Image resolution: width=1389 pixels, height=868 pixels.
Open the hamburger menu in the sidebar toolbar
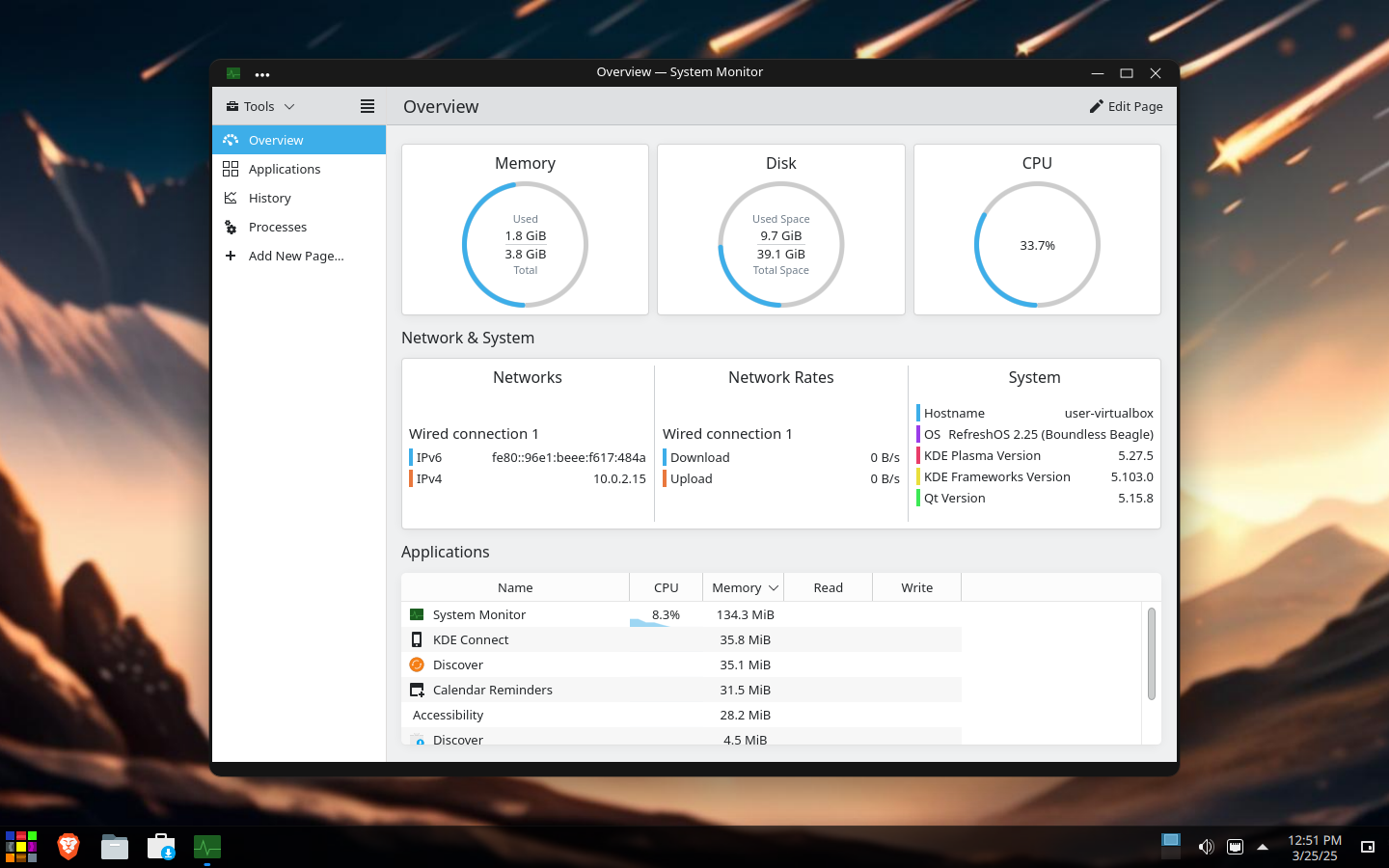[368, 106]
